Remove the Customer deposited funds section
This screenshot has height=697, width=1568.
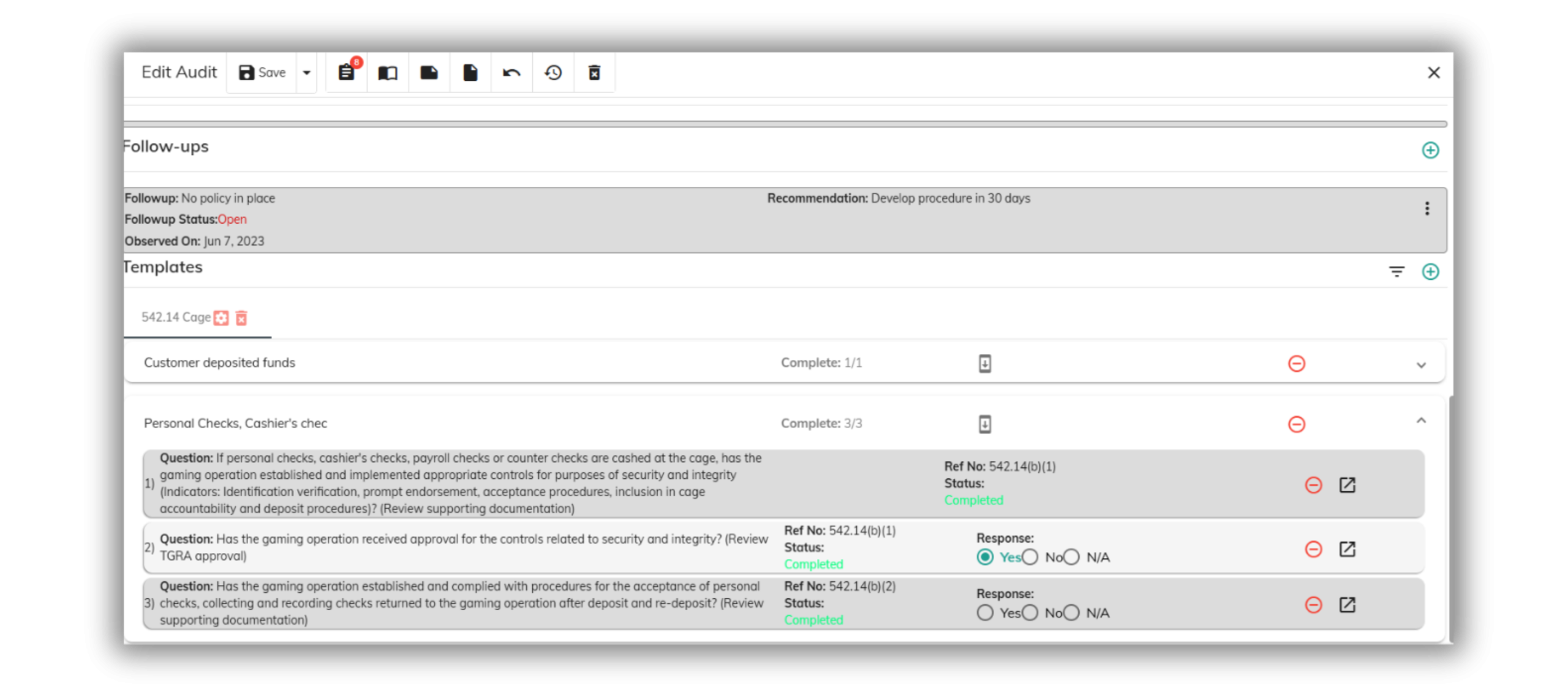coord(1296,364)
